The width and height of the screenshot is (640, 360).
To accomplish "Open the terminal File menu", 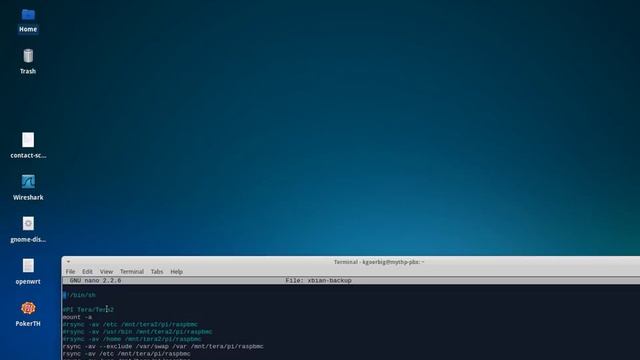I will click(x=70, y=271).
